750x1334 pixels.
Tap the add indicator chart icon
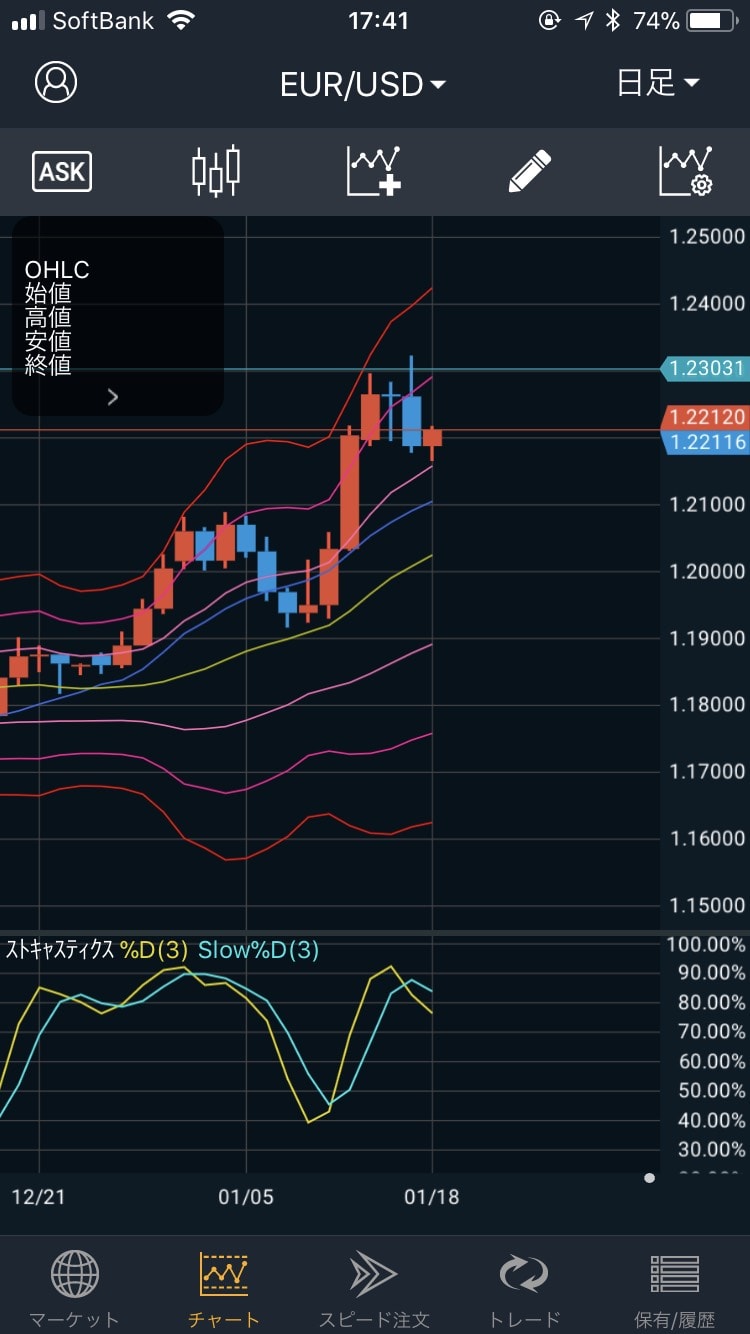click(x=374, y=171)
